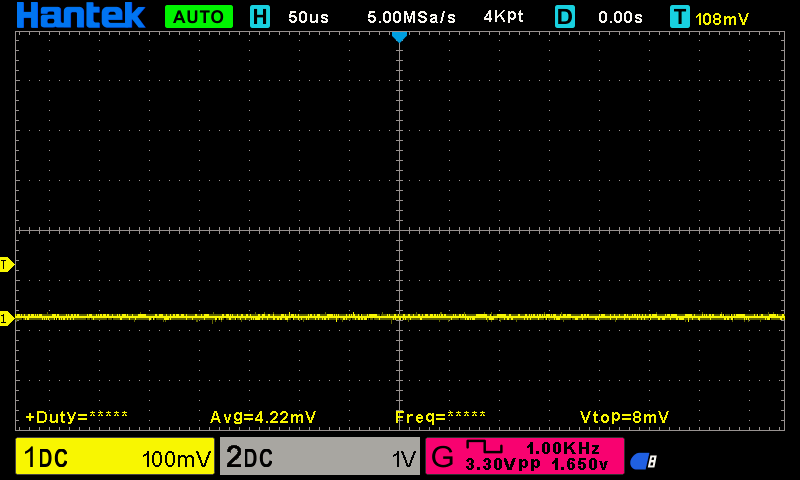This screenshot has width=800, height=480.
Task: Click the blue T trigger icon
Action: [x=680, y=17]
